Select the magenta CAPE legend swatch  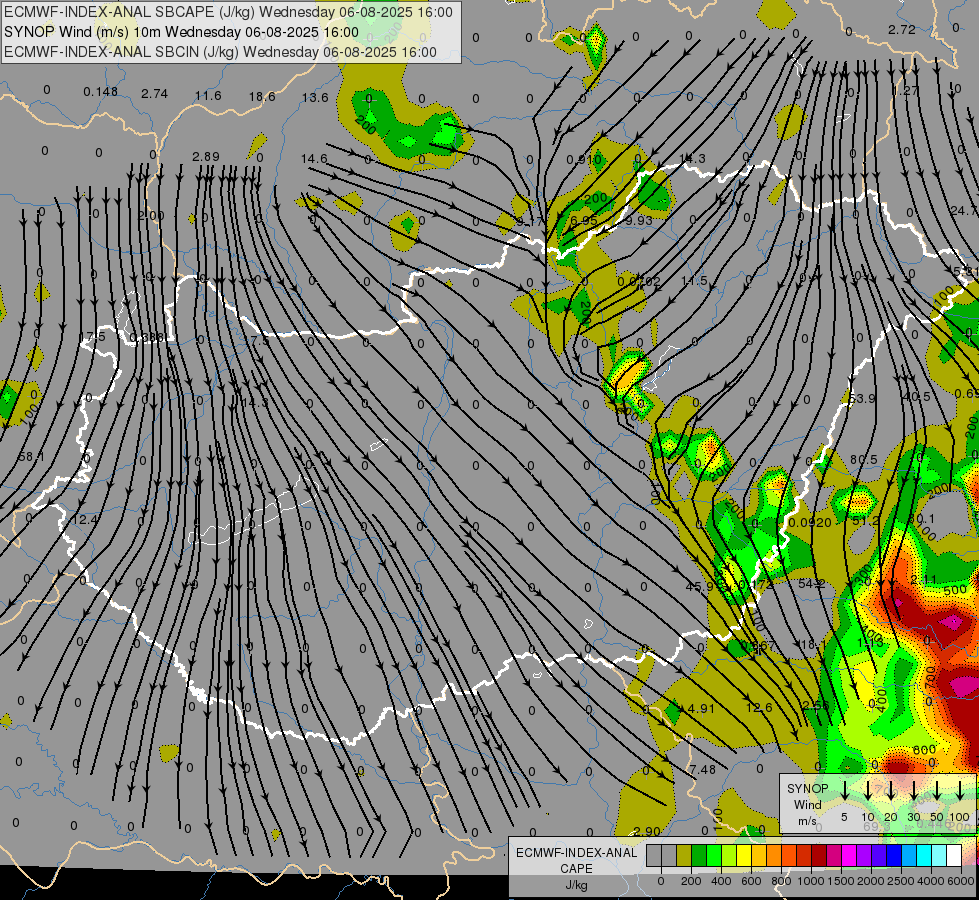[849, 856]
